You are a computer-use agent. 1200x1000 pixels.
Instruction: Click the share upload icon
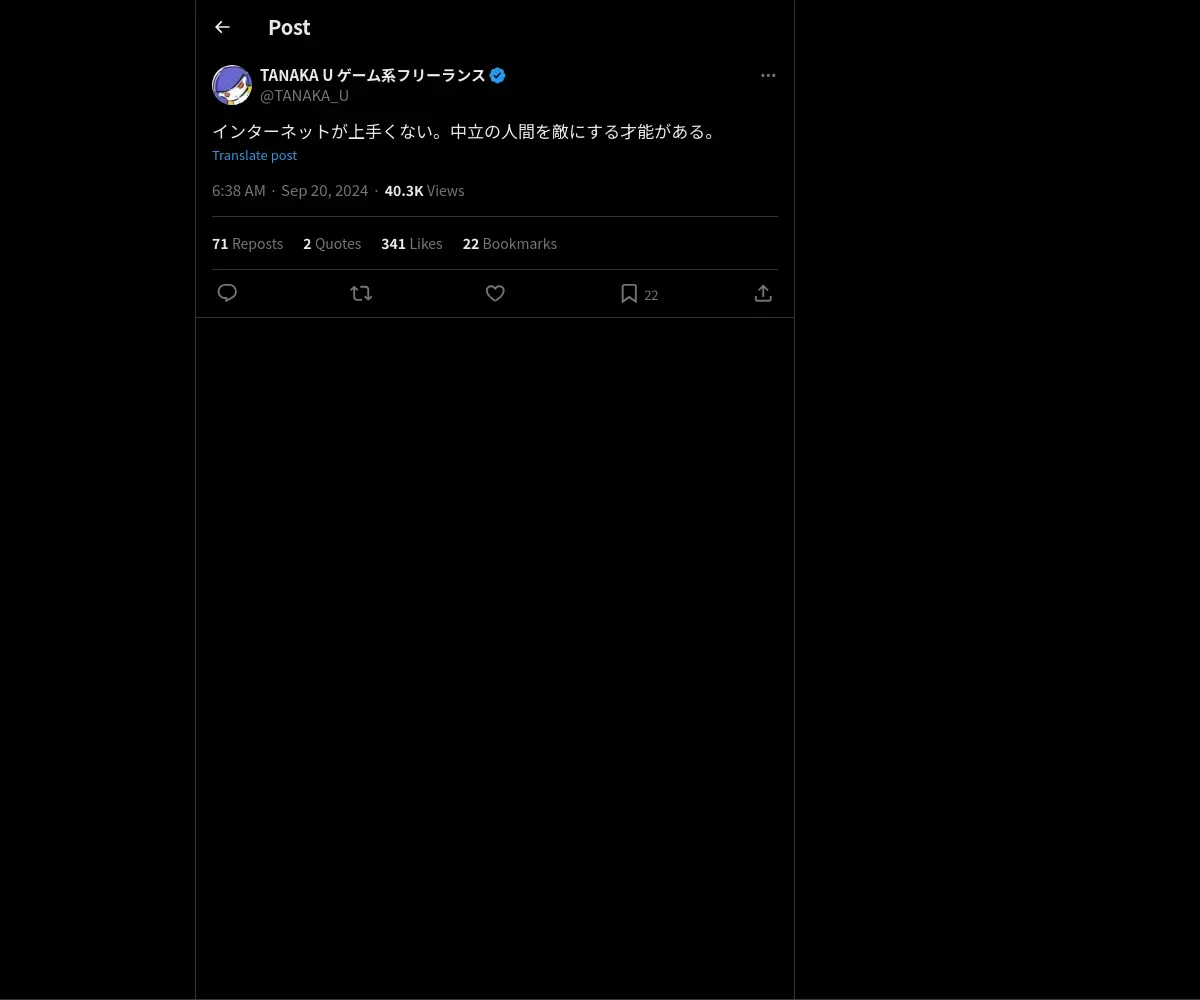tap(763, 293)
